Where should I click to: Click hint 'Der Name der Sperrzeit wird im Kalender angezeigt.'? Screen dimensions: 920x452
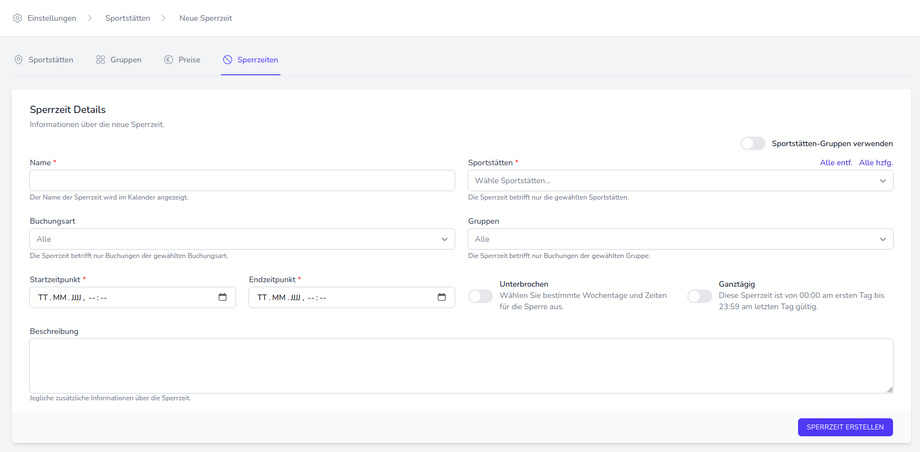(109, 198)
